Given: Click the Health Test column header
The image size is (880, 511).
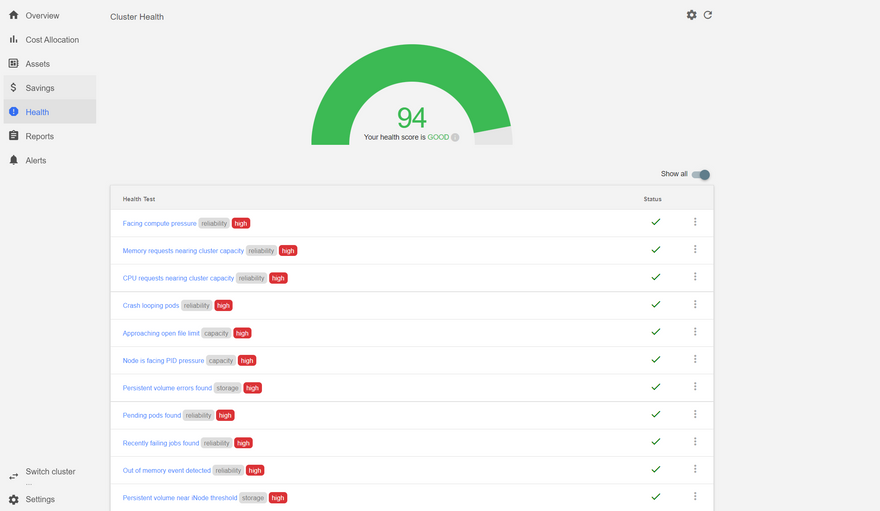Looking at the screenshot, I should tap(139, 199).
